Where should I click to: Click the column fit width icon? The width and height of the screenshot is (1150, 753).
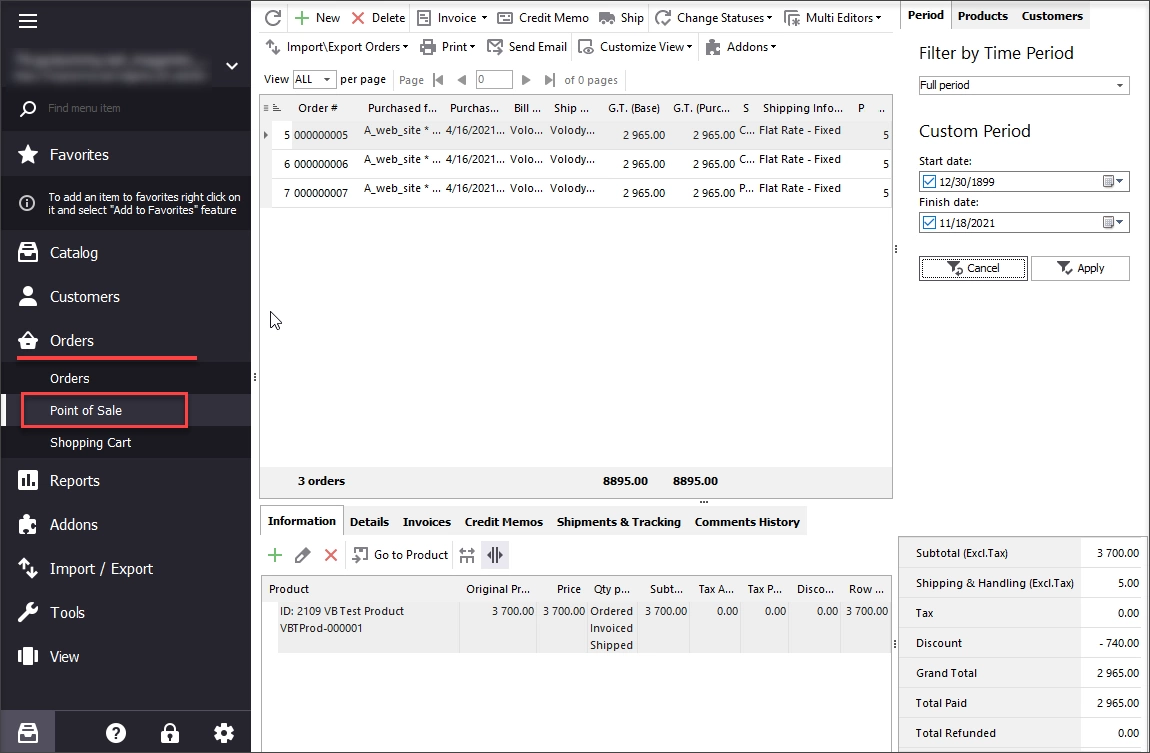click(467, 555)
